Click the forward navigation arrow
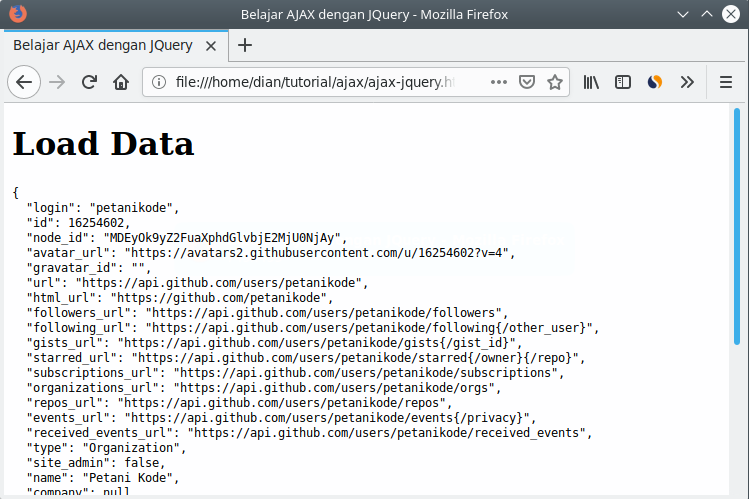749x499 pixels. pyautogui.click(x=57, y=82)
